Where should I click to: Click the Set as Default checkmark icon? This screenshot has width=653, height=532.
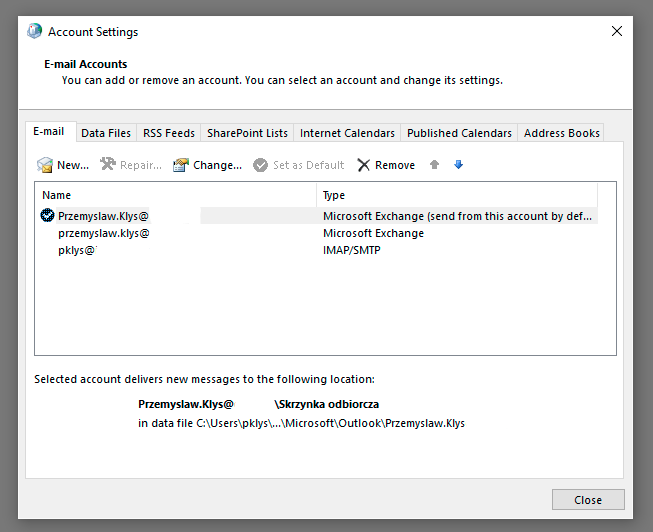(x=261, y=165)
